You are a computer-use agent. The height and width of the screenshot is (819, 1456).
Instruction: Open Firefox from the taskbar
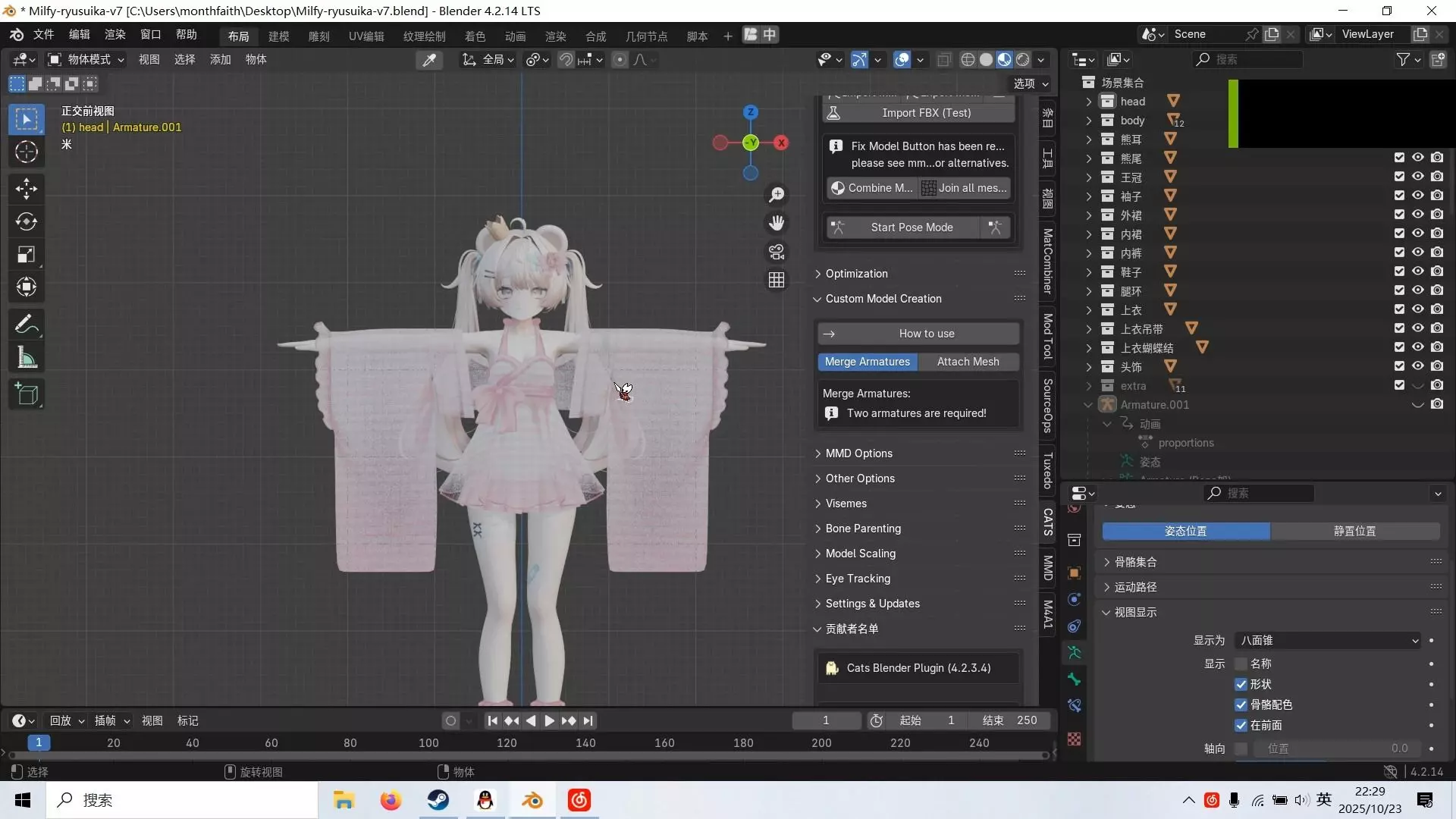(391, 800)
